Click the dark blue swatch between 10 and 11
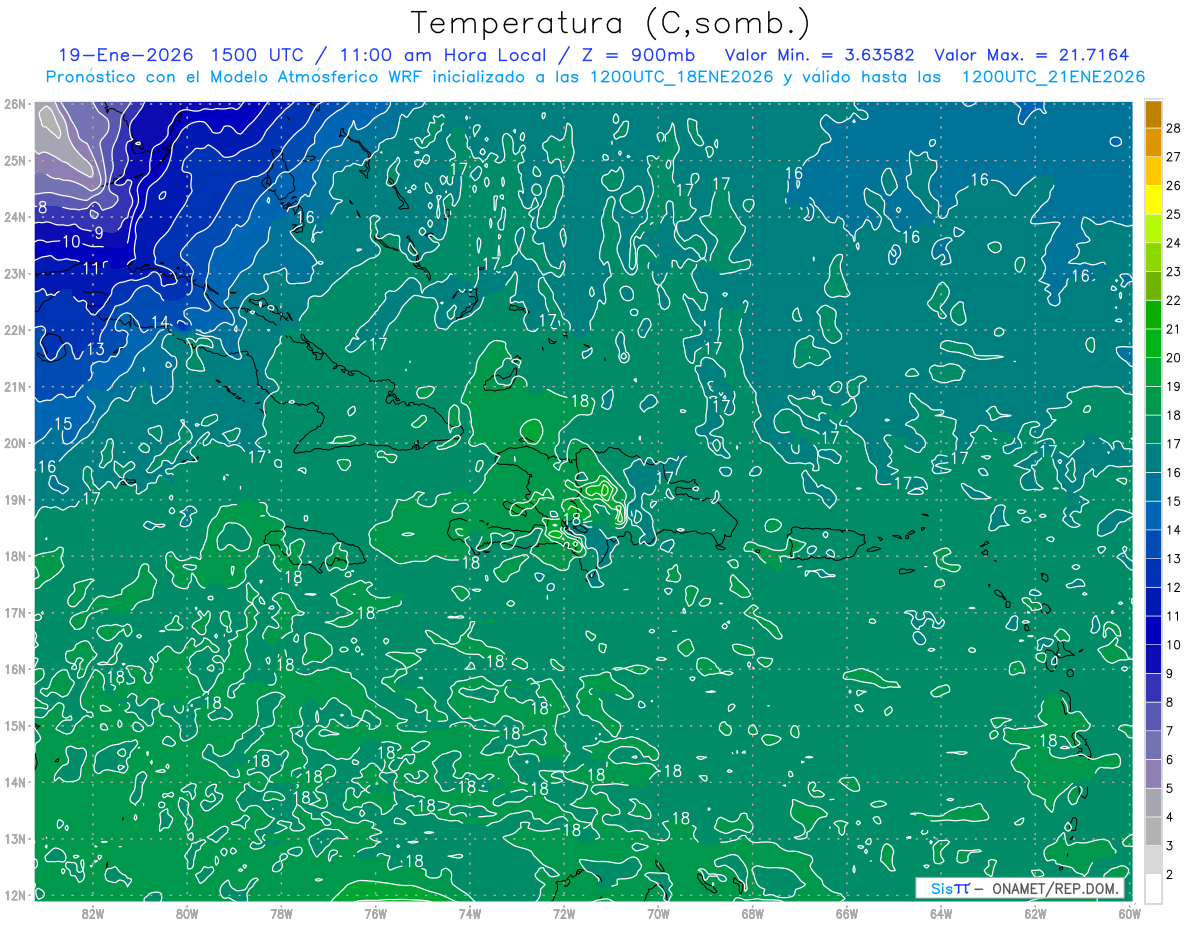Screen dimensions: 1200x927 click(x=1153, y=630)
